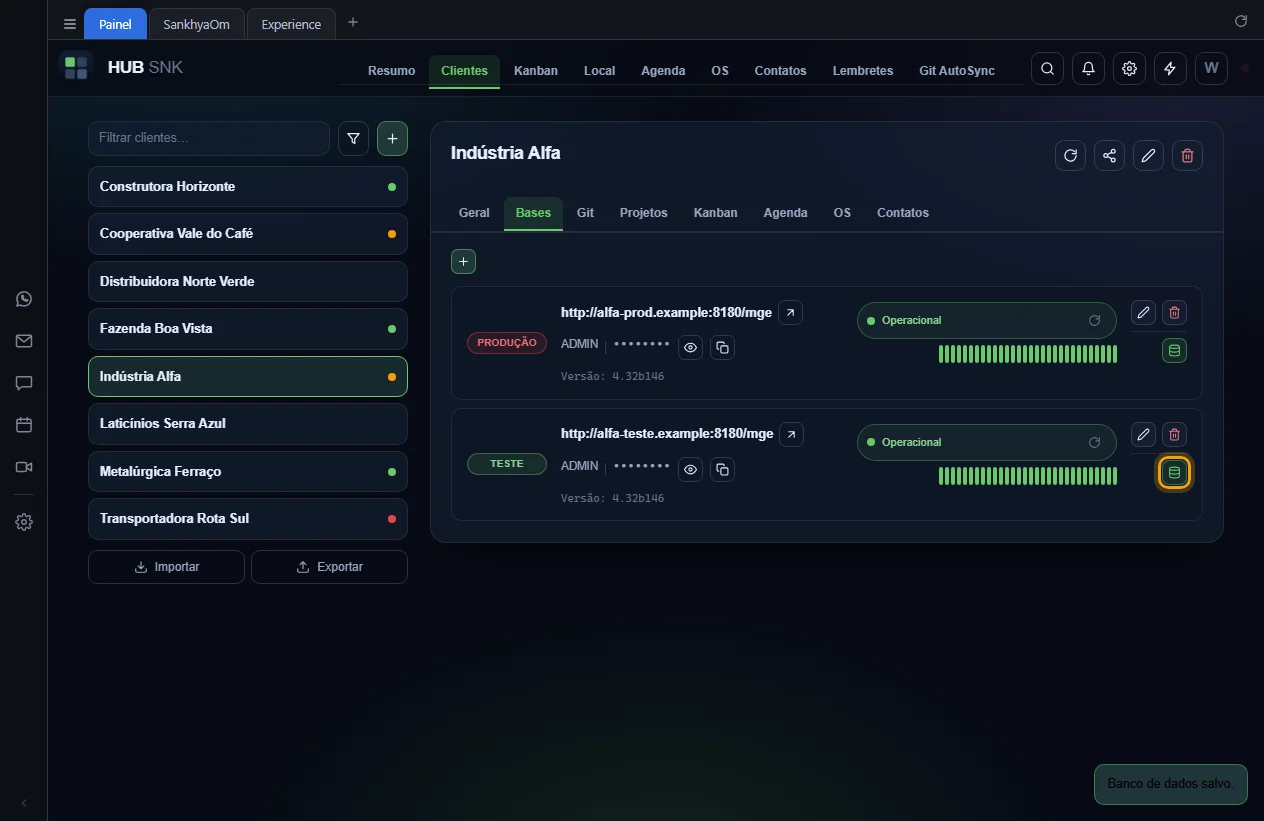Viewport: 1264px width, 821px height.
Task: Add a new client with plus button
Action: [x=392, y=139]
